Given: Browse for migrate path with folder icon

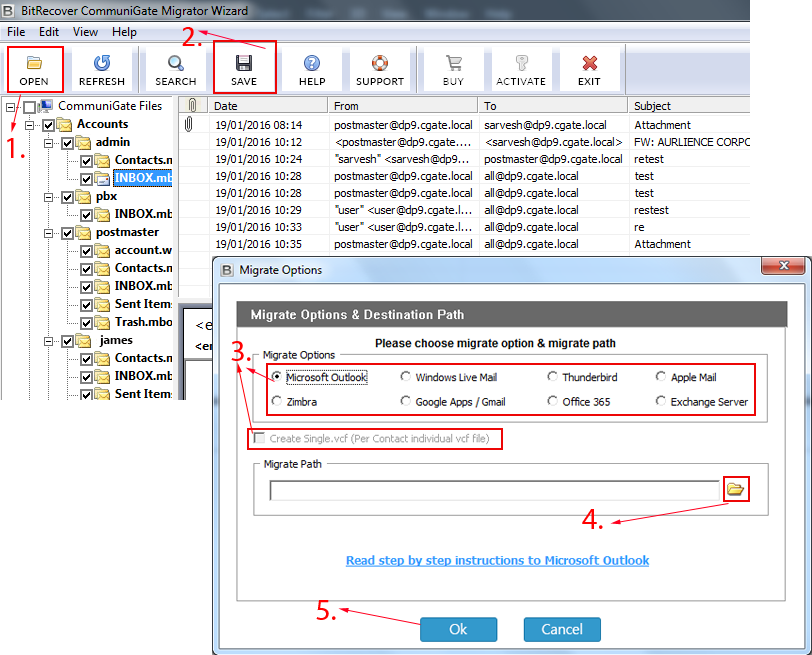Looking at the screenshot, I should (735, 489).
